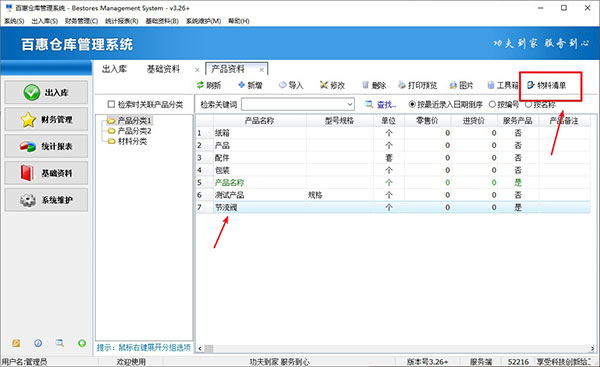600x367 pixels.
Task: Click the 进货价 column header
Action: tap(474, 121)
